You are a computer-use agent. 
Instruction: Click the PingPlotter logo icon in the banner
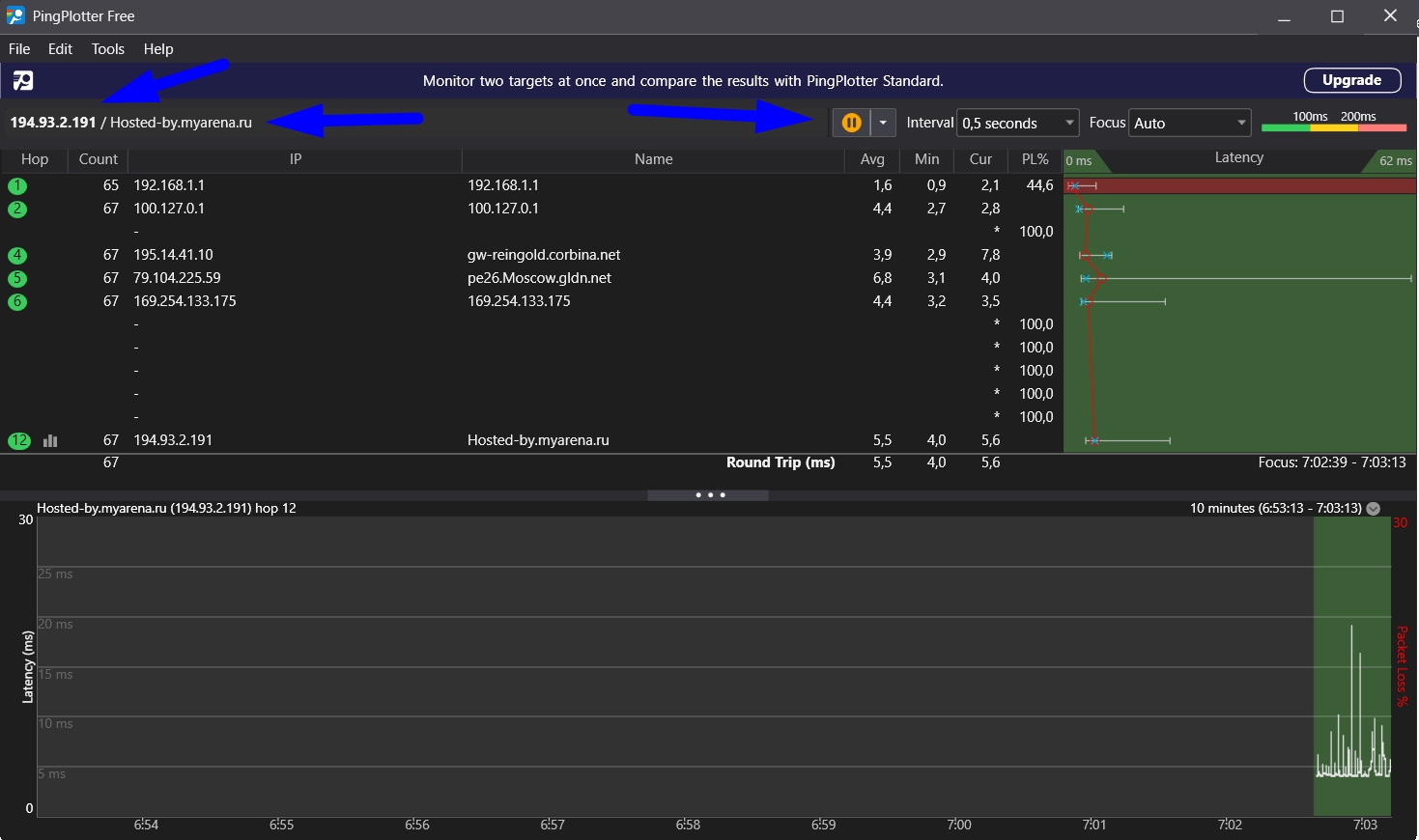(x=23, y=80)
